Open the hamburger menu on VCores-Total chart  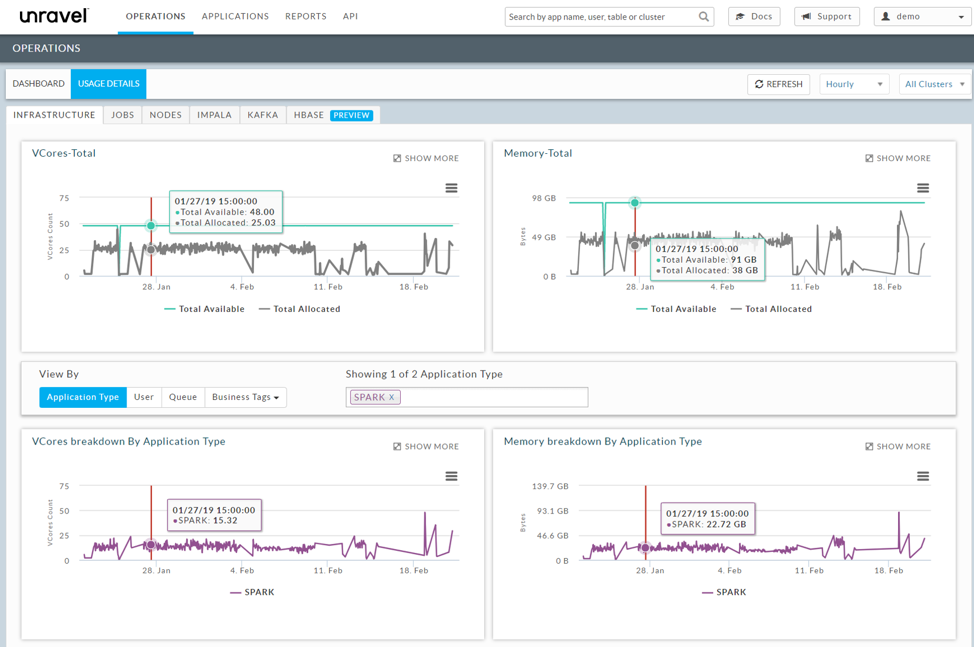(451, 187)
